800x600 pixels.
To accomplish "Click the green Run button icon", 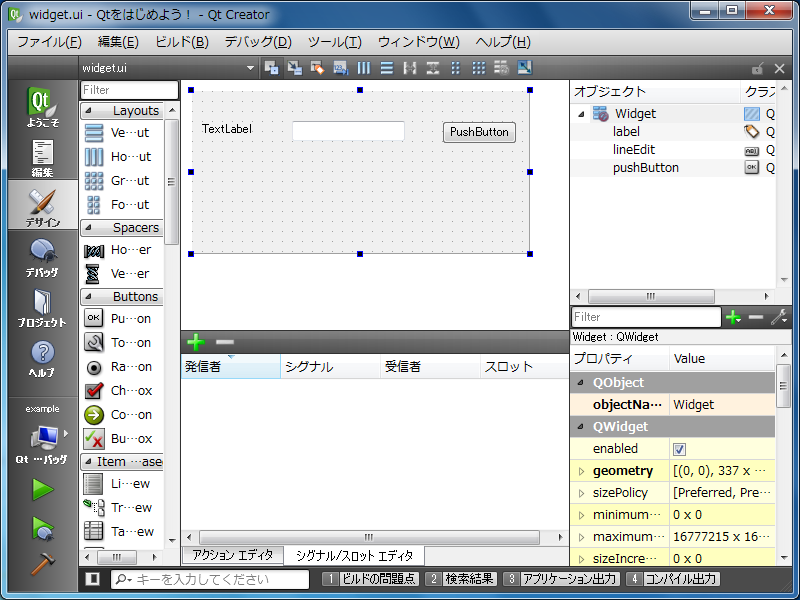I will (x=42, y=489).
